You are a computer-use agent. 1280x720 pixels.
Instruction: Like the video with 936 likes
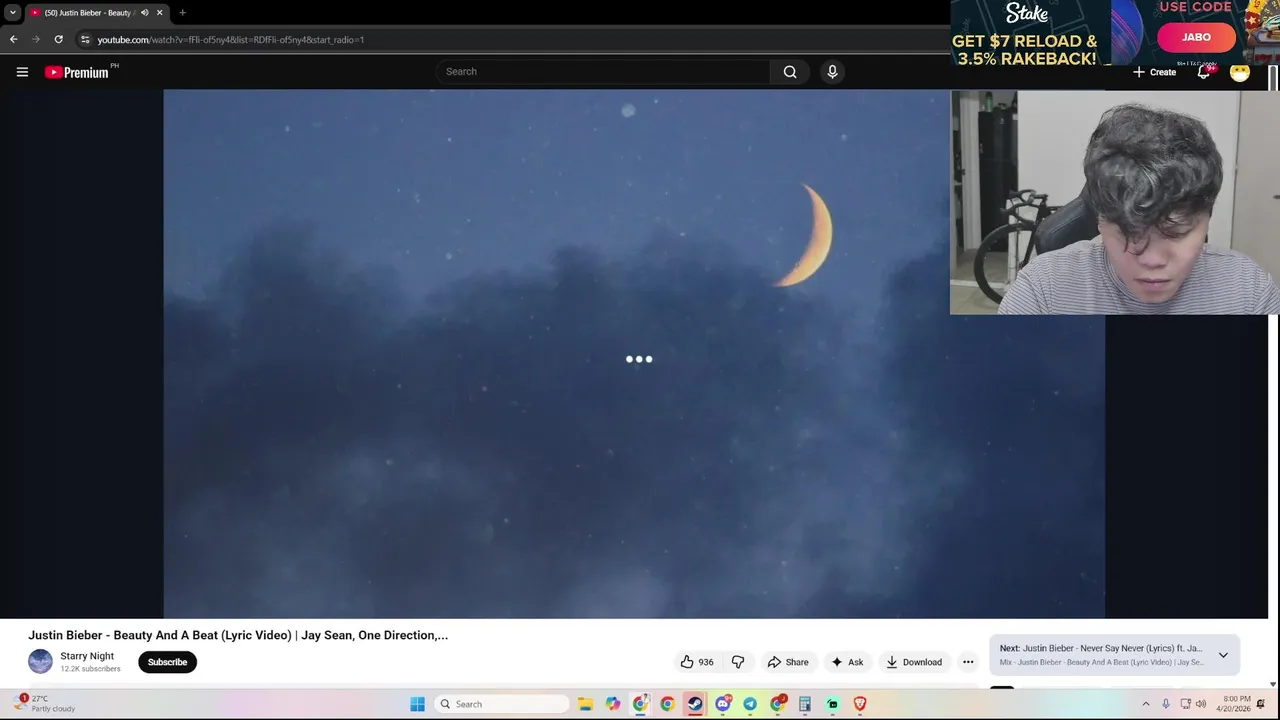697,662
